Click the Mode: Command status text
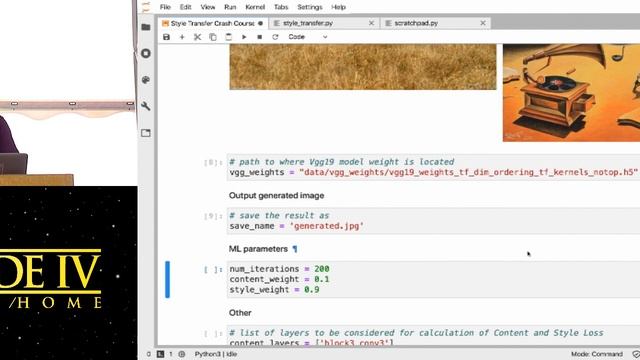Viewport: 640px width, 360px height. 597,354
